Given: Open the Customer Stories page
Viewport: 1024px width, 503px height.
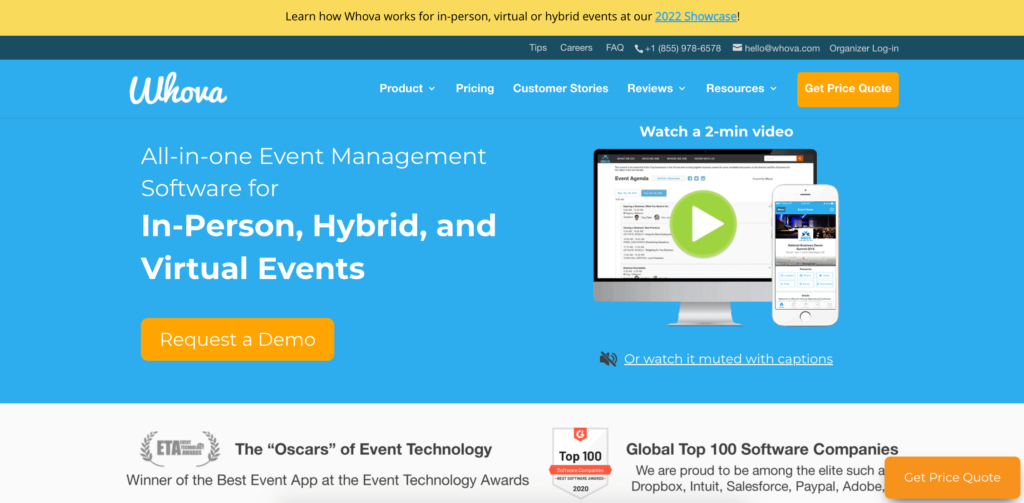Looking at the screenshot, I should [560, 88].
